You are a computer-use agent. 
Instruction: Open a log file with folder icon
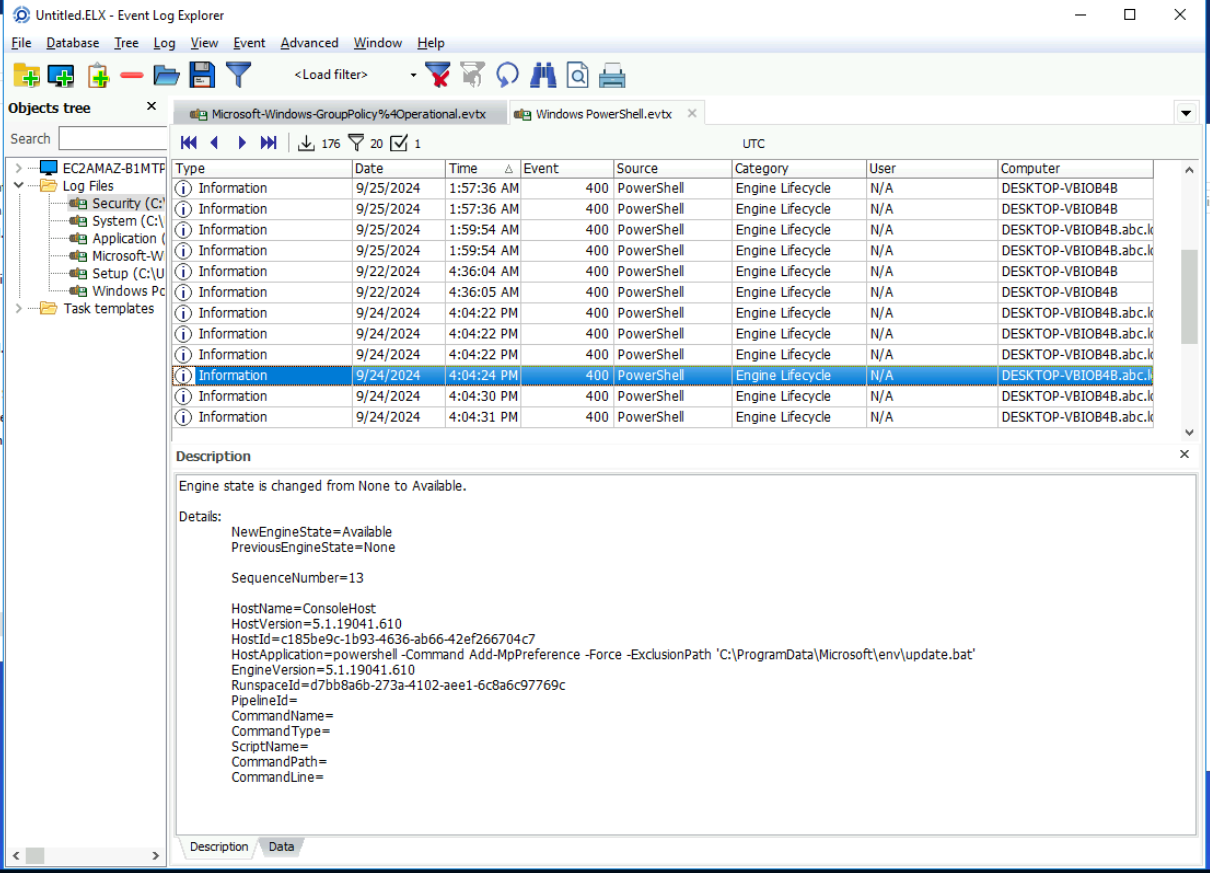tap(166, 75)
